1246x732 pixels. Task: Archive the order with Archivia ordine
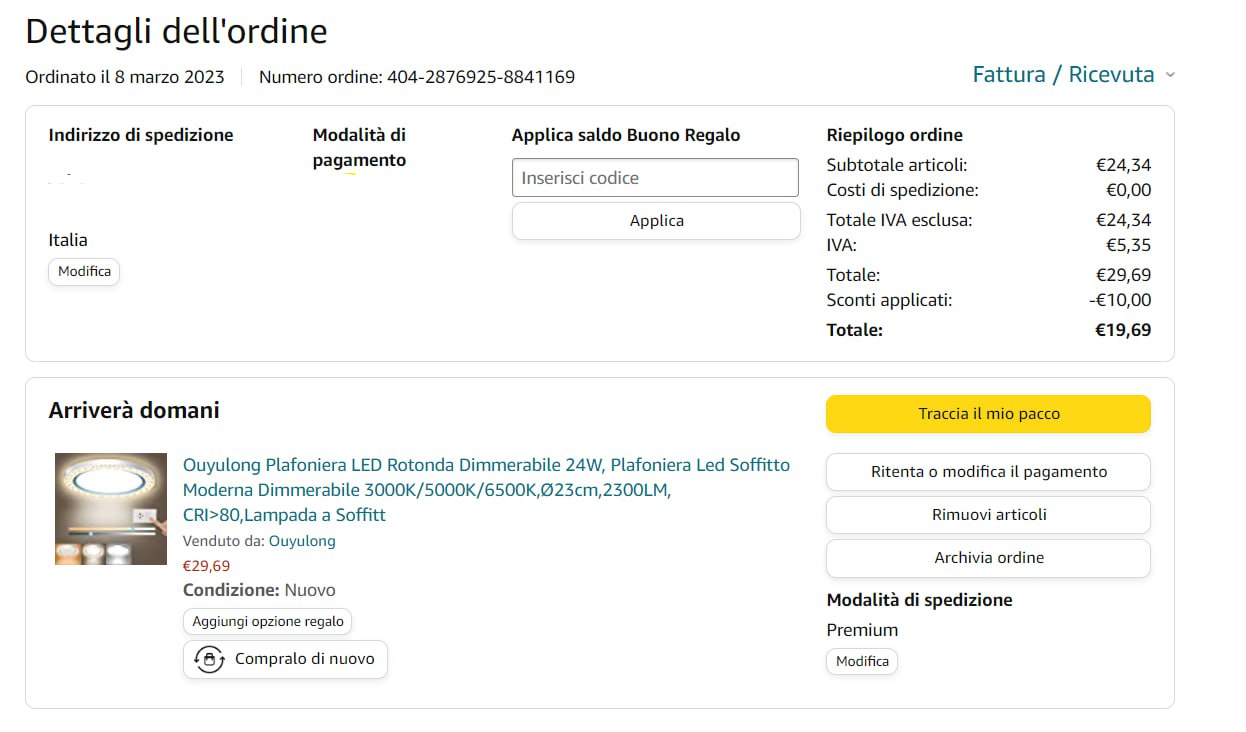click(988, 558)
